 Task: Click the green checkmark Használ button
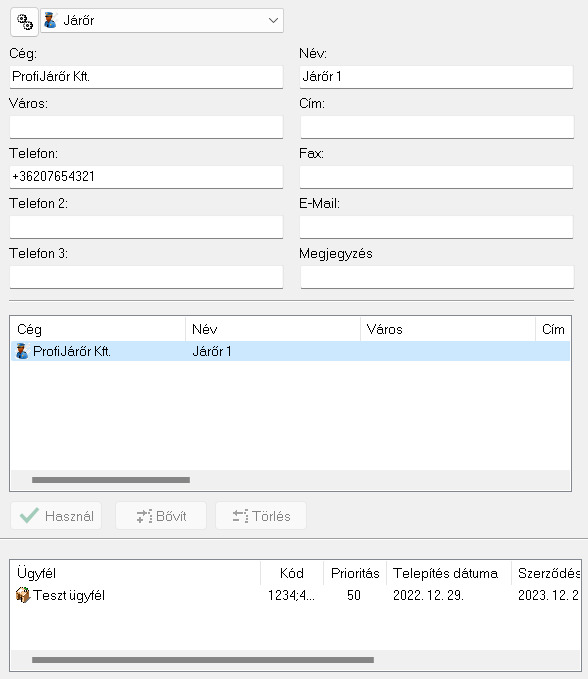click(x=56, y=516)
